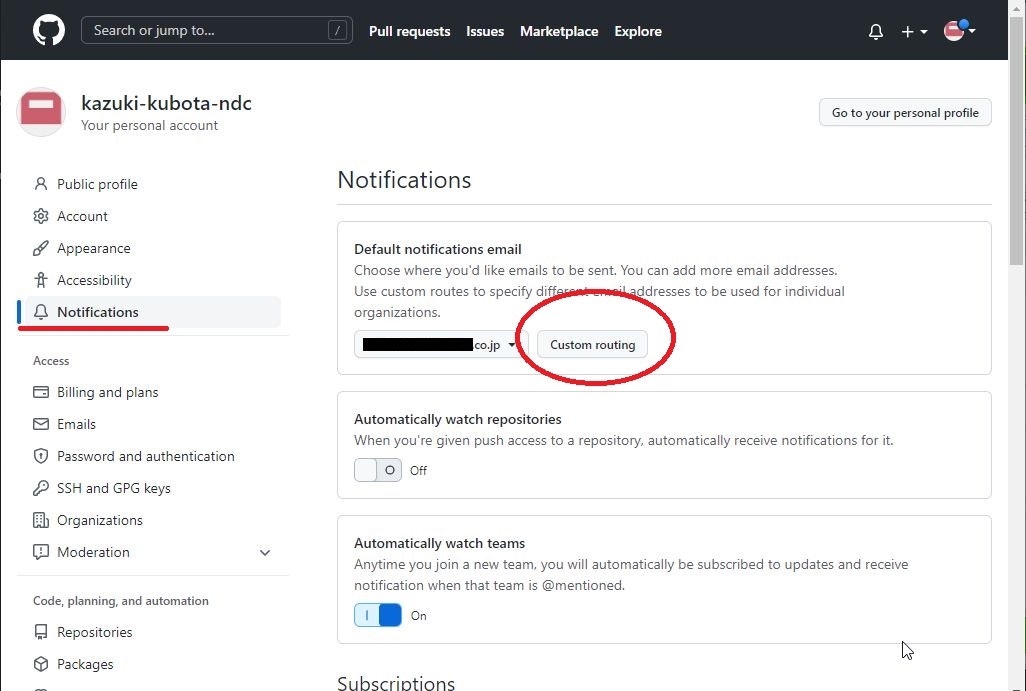Open the notifications bell in header
The width and height of the screenshot is (1026, 691).
click(876, 31)
